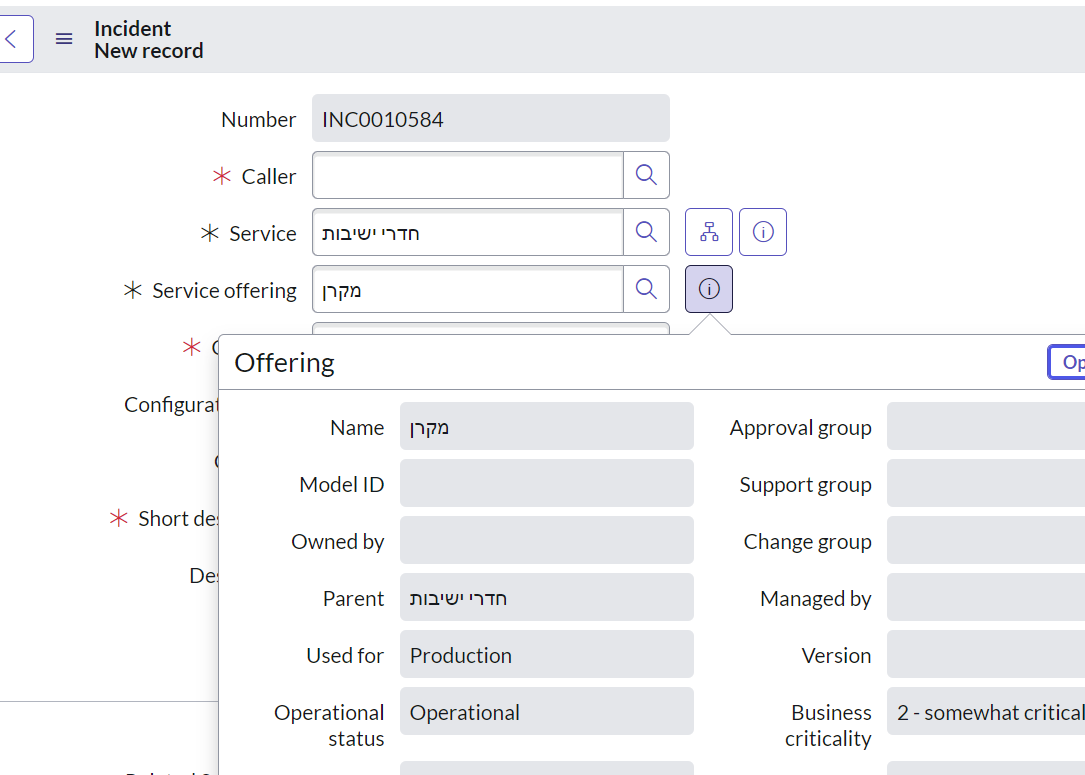Open the Service dependency map icon
This screenshot has height=775, width=1085.
tap(709, 231)
